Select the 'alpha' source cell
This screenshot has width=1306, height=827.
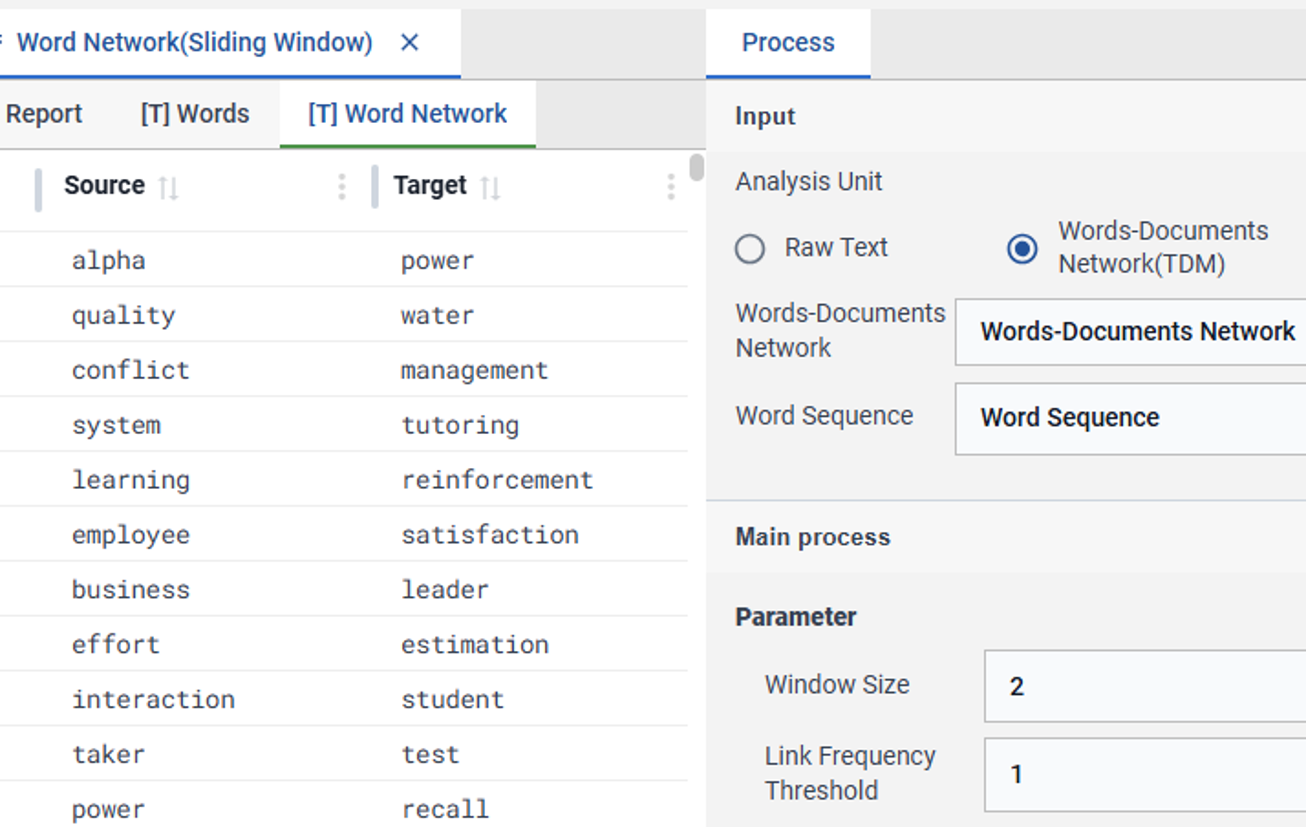(109, 260)
